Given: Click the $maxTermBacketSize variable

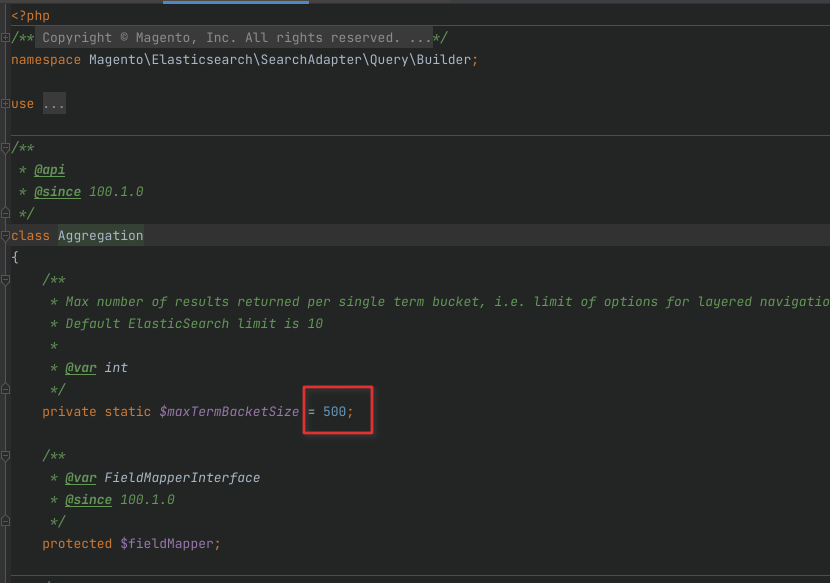Looking at the screenshot, I should 229,411.
